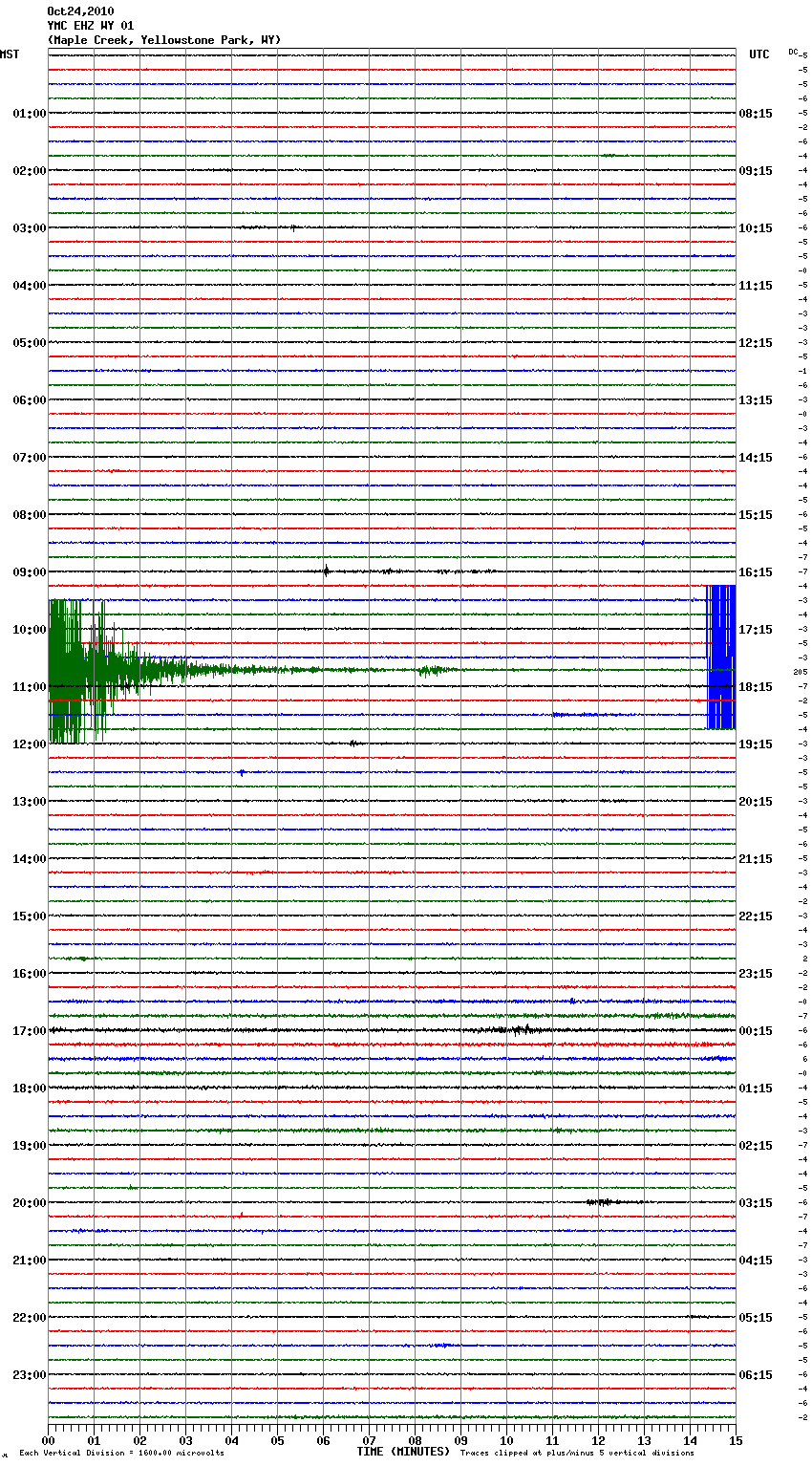Click the 09:00 MST row label
The width and height of the screenshot is (812, 1466).
click(29, 572)
